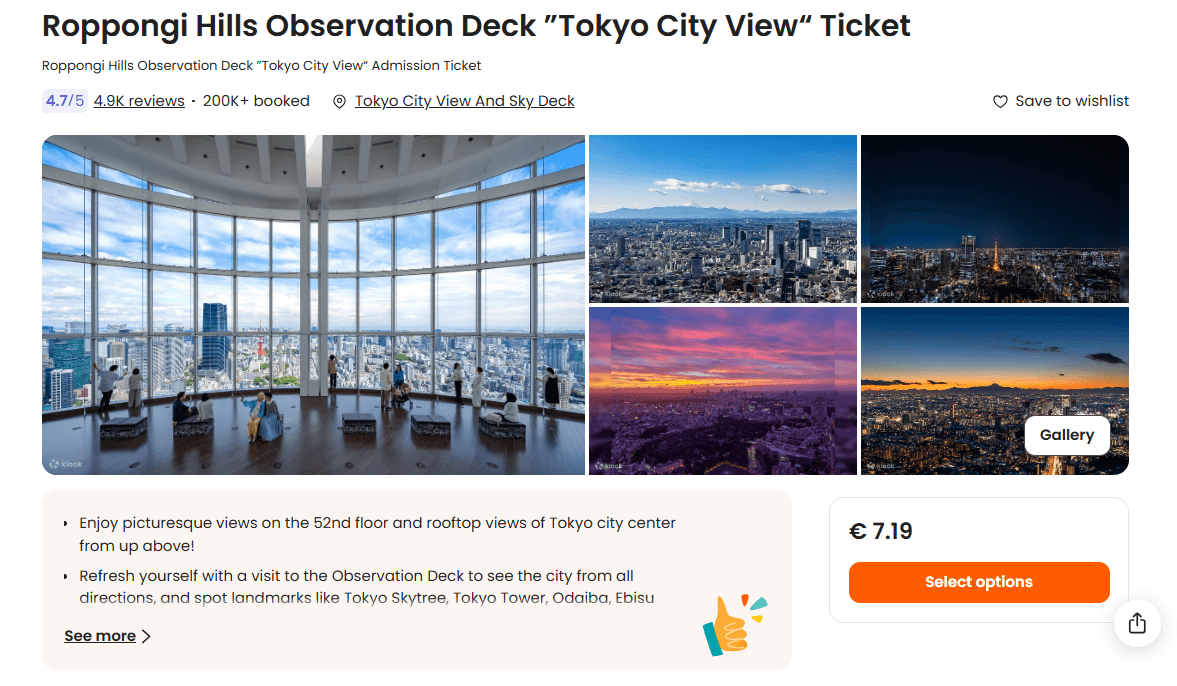Click the thumbs-up illustration icon
1177x686 pixels.
pyautogui.click(x=733, y=624)
